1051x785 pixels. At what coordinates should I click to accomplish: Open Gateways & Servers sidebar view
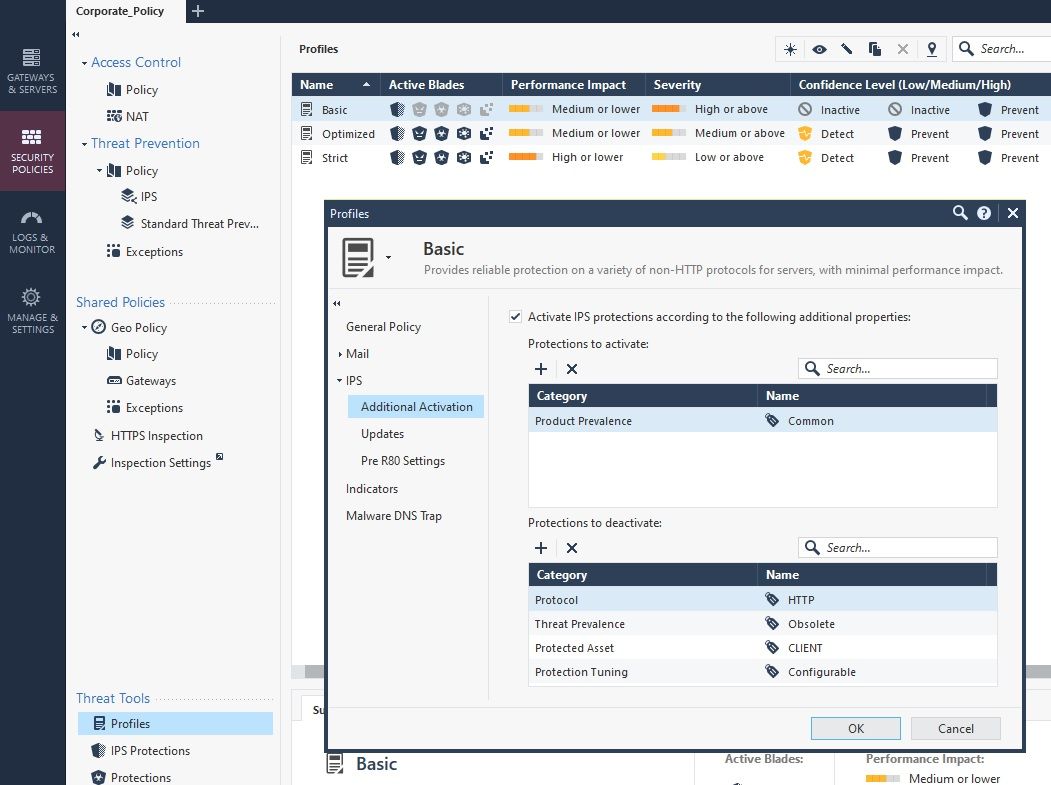click(x=32, y=70)
